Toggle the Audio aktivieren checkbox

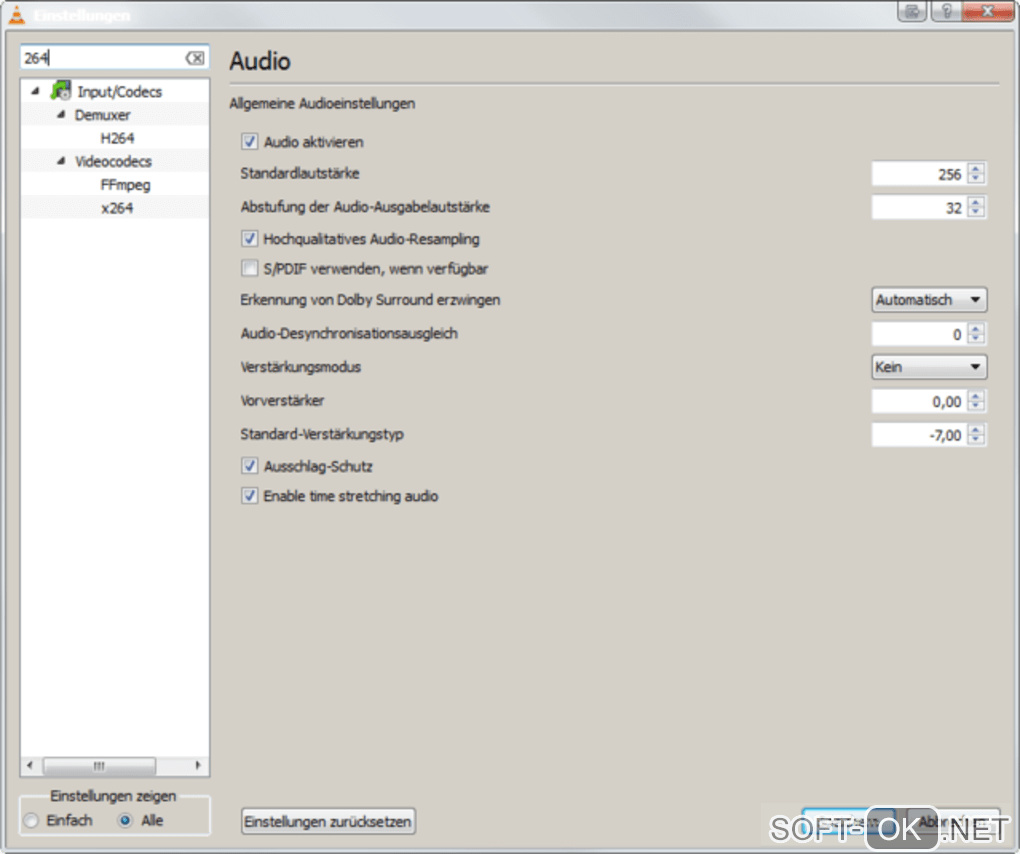(250, 141)
